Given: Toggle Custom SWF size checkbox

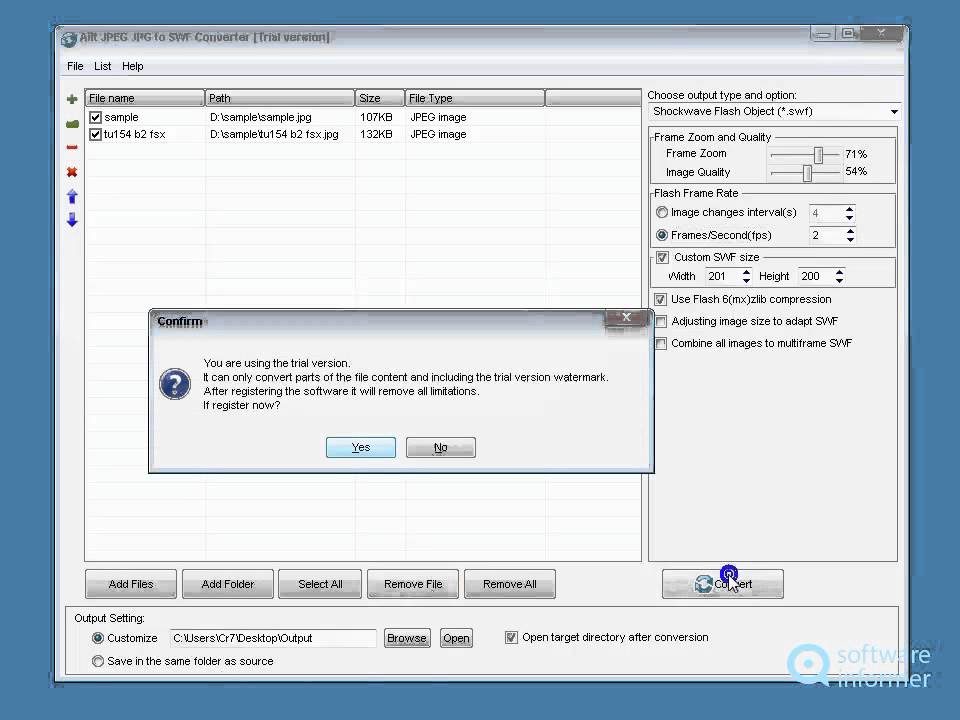Looking at the screenshot, I should pyautogui.click(x=662, y=257).
